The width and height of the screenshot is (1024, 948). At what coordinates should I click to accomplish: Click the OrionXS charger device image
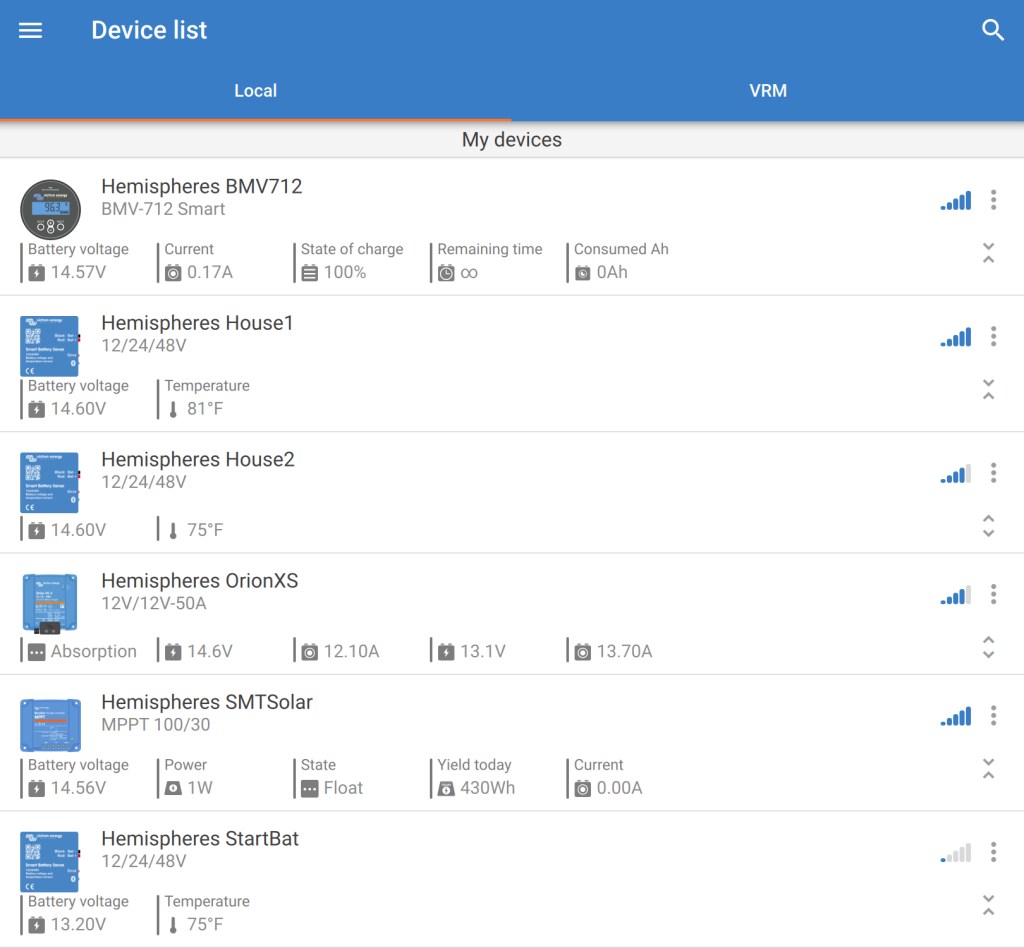50,603
